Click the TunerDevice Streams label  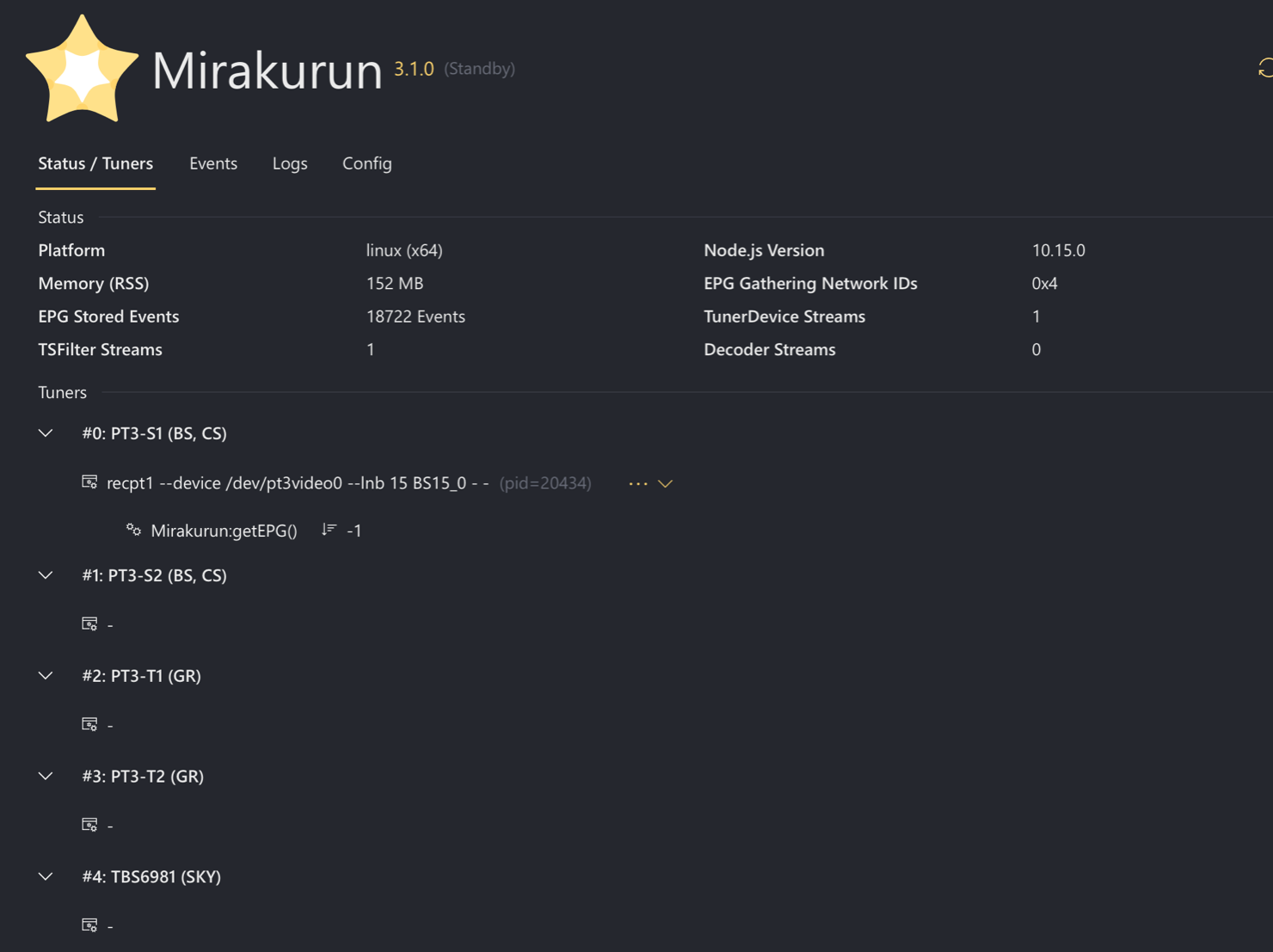tap(784, 316)
